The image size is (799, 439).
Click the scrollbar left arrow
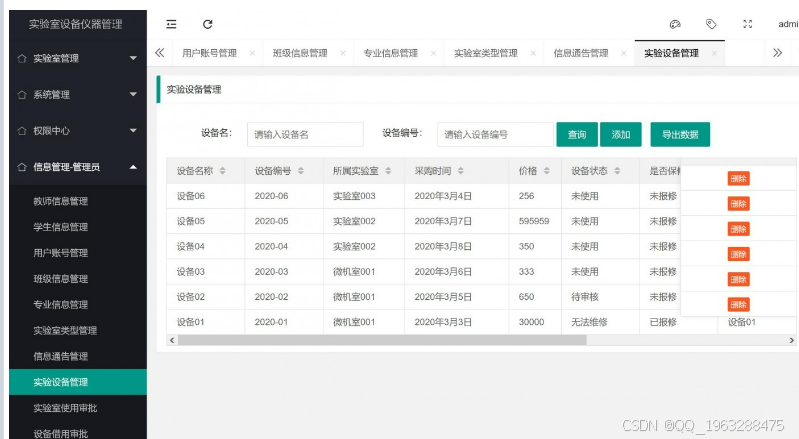point(172,340)
